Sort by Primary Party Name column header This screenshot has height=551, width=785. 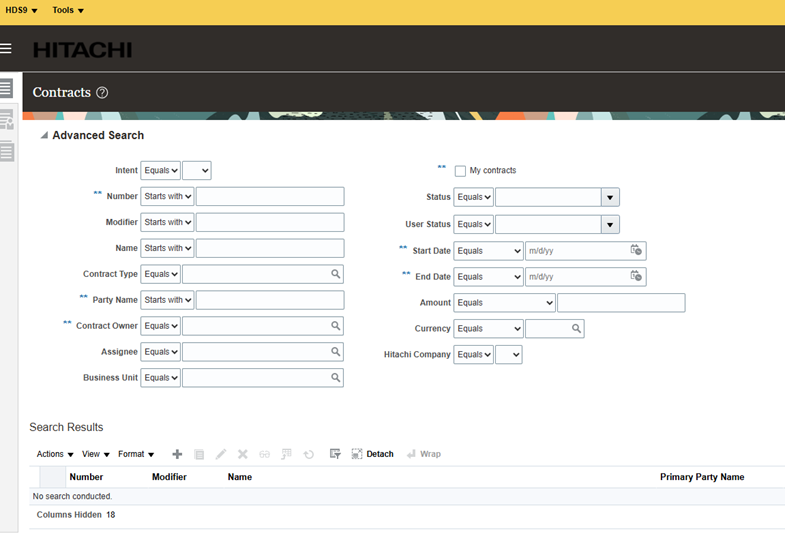pos(702,477)
